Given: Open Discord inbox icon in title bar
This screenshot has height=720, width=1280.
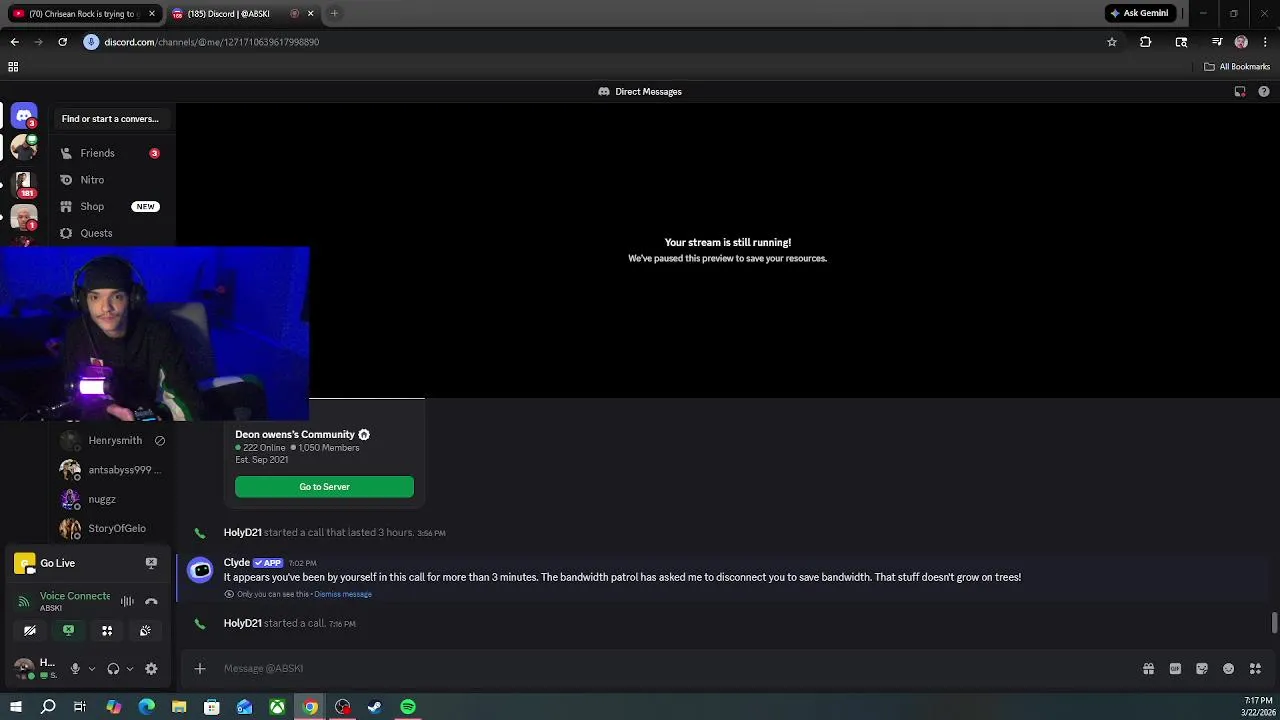Looking at the screenshot, I should pyautogui.click(x=1240, y=91).
